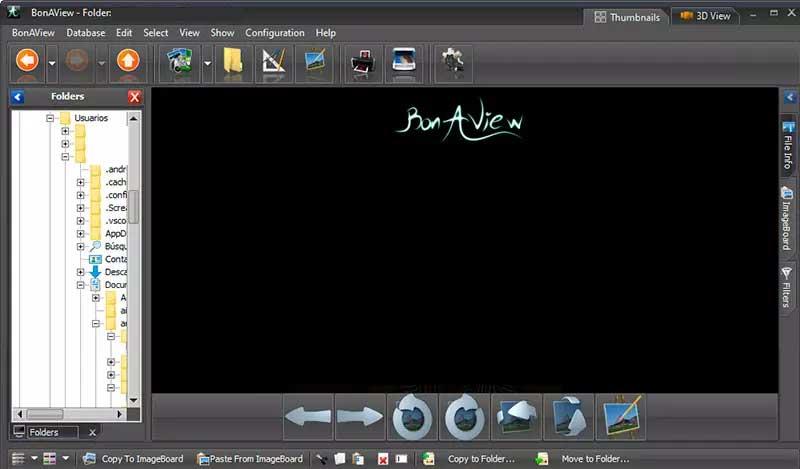Open the Database menu
Screen dimensions: 800x469
coord(86,33)
